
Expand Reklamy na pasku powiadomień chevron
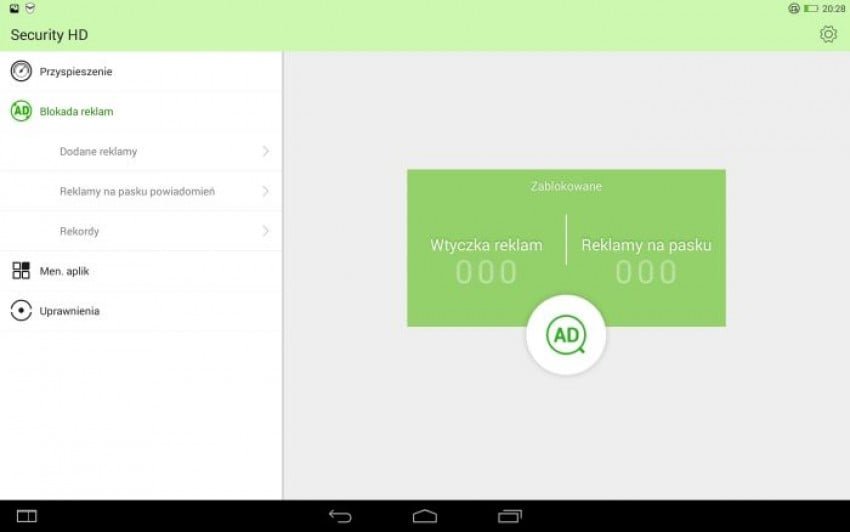[266, 191]
